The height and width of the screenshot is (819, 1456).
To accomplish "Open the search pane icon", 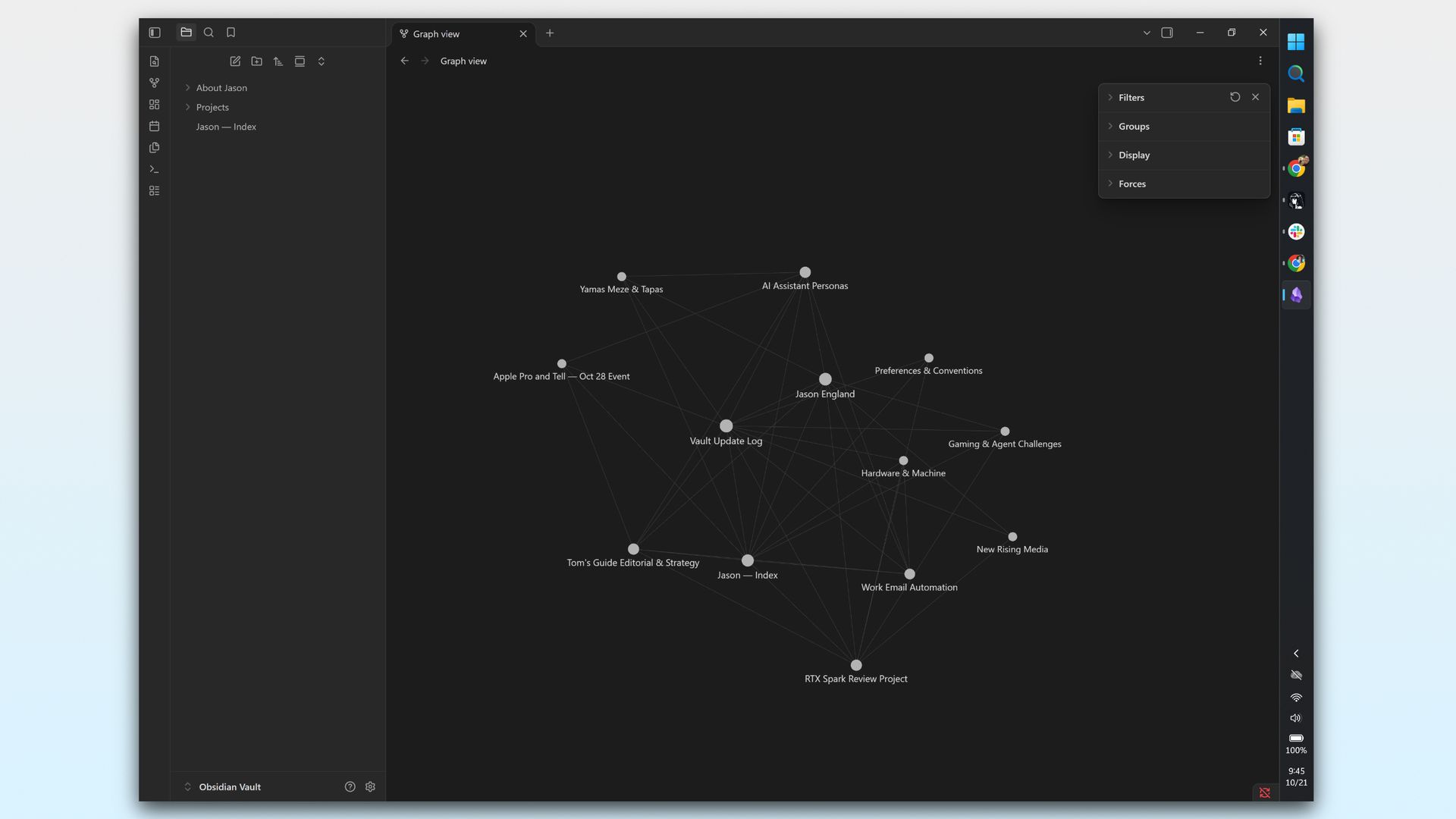I will coord(209,33).
